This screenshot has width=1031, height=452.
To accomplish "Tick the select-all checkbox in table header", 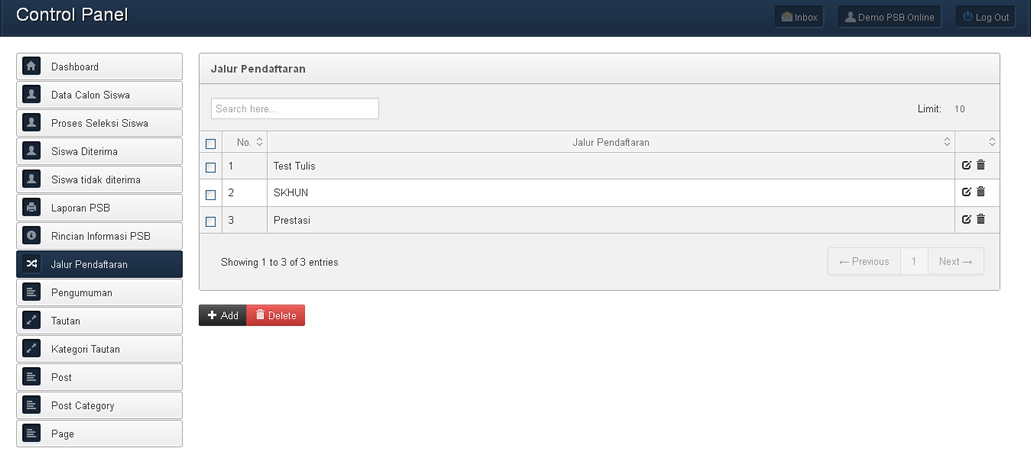I will (x=210, y=143).
